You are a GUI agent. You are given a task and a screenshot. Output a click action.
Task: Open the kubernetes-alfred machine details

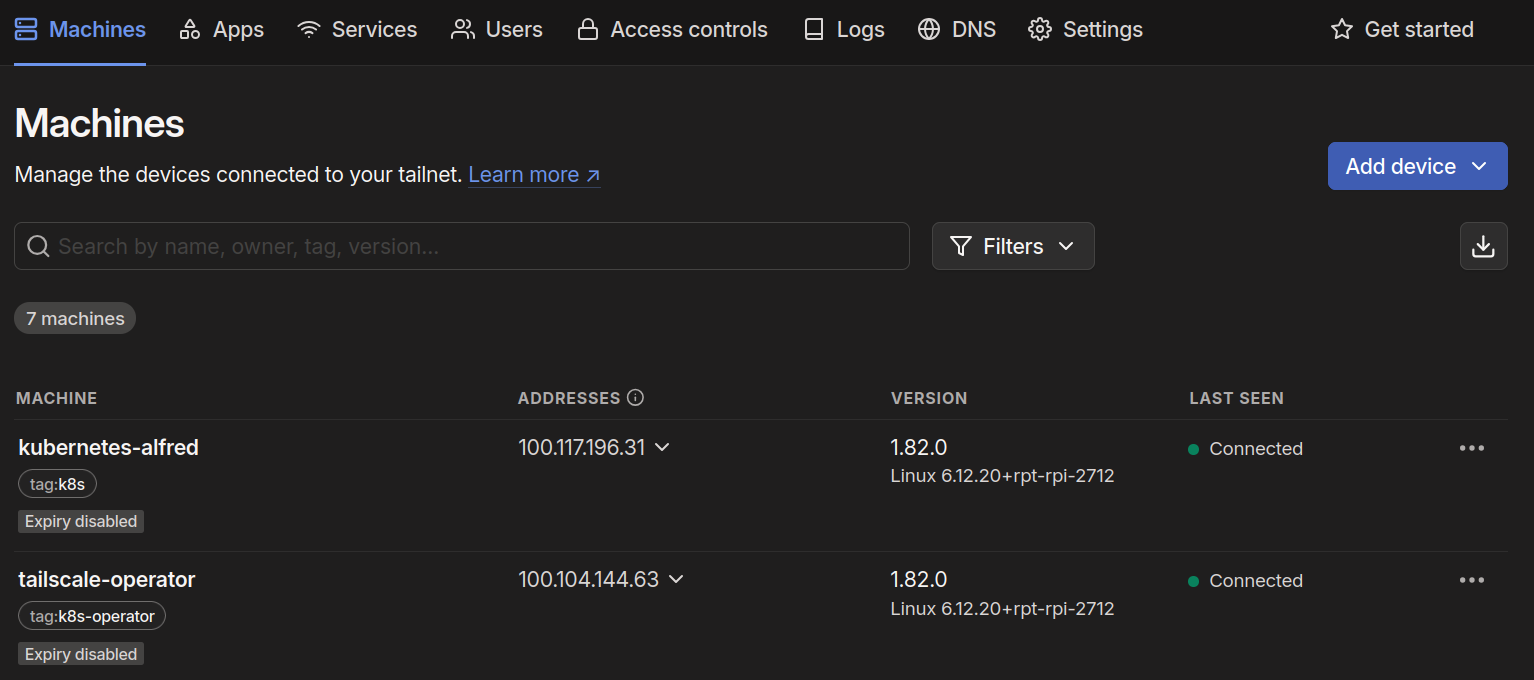tap(108, 447)
